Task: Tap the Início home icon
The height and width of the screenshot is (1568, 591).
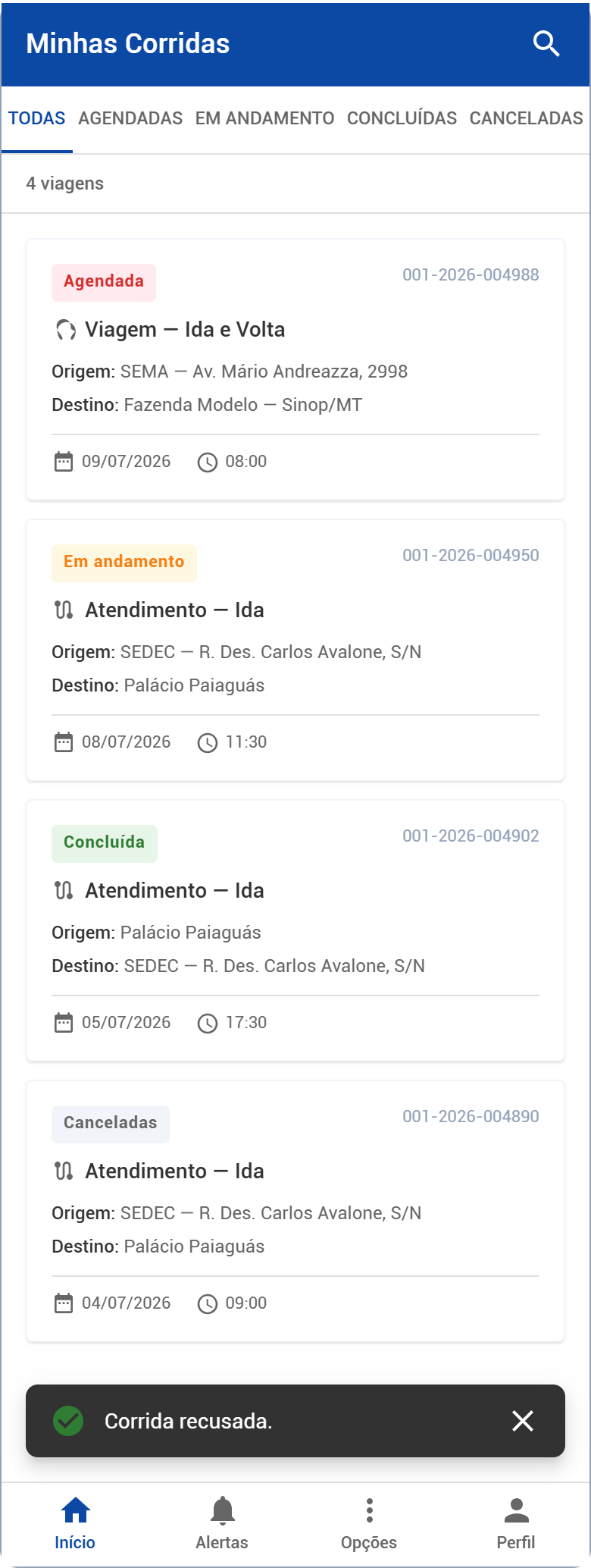Action: pyautogui.click(x=75, y=1510)
